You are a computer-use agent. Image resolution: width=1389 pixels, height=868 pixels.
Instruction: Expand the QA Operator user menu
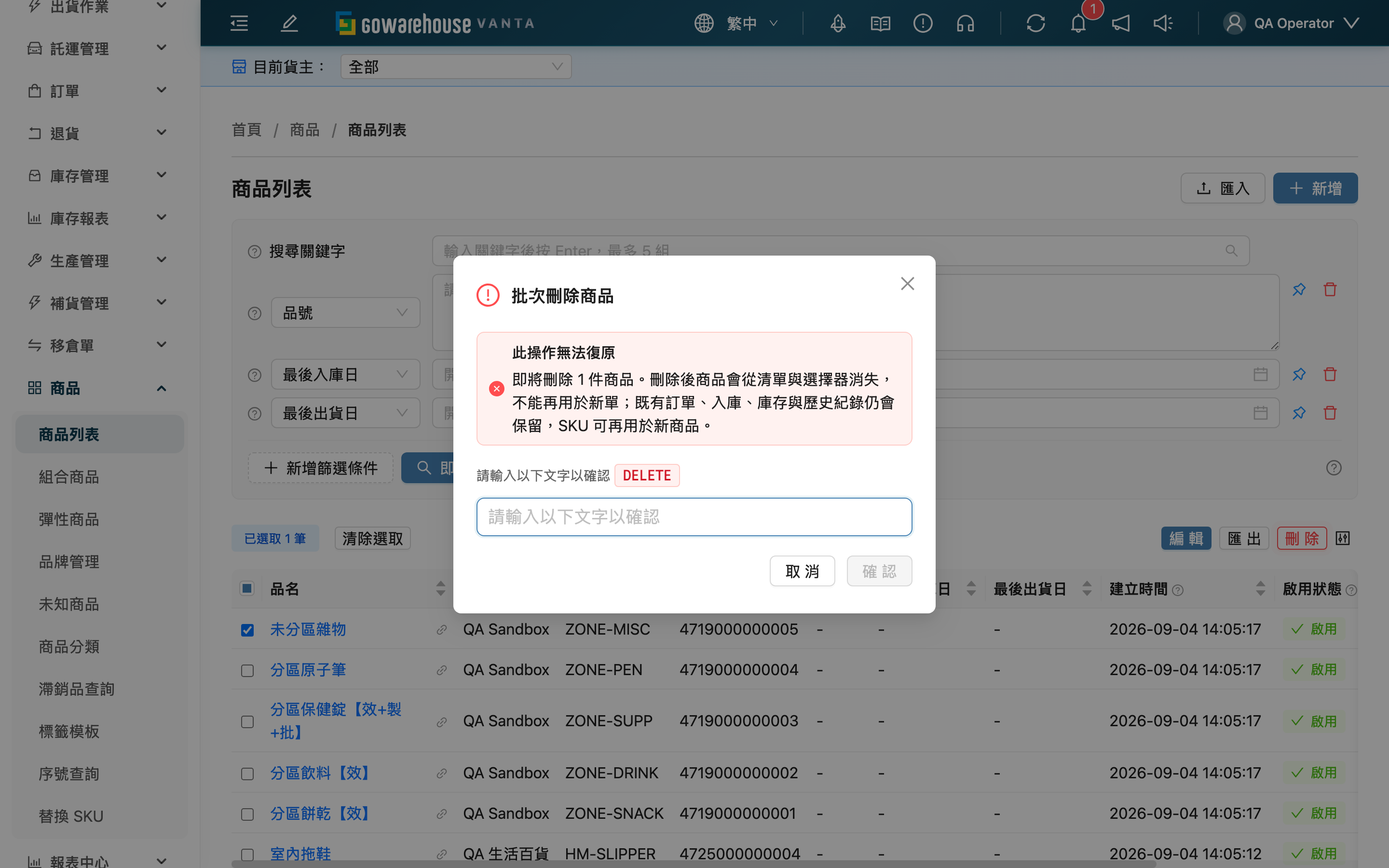point(1292,24)
